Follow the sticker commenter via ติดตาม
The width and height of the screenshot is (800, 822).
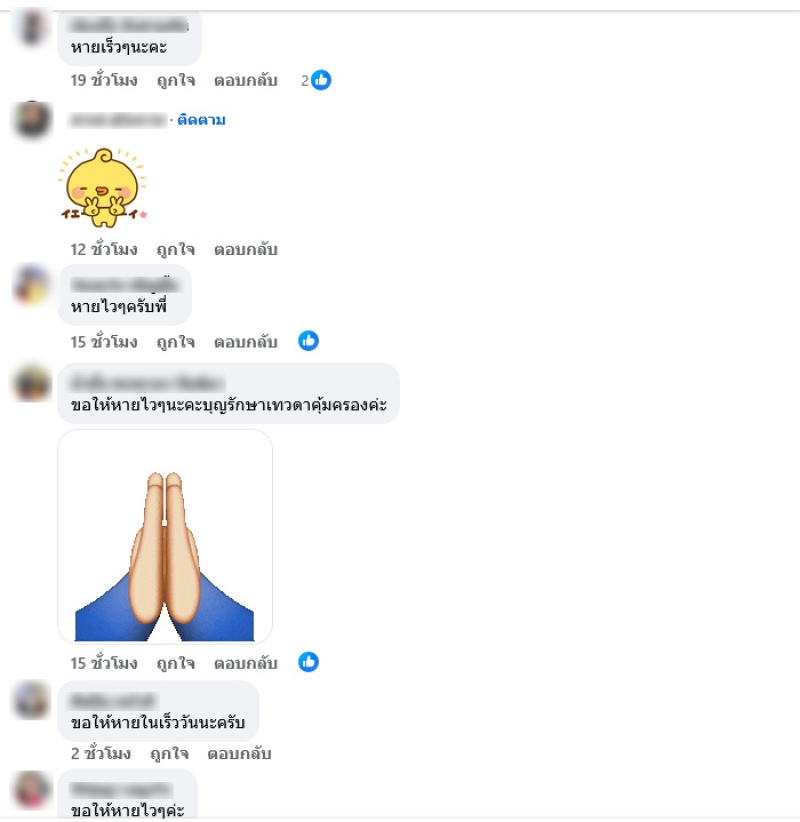201,120
